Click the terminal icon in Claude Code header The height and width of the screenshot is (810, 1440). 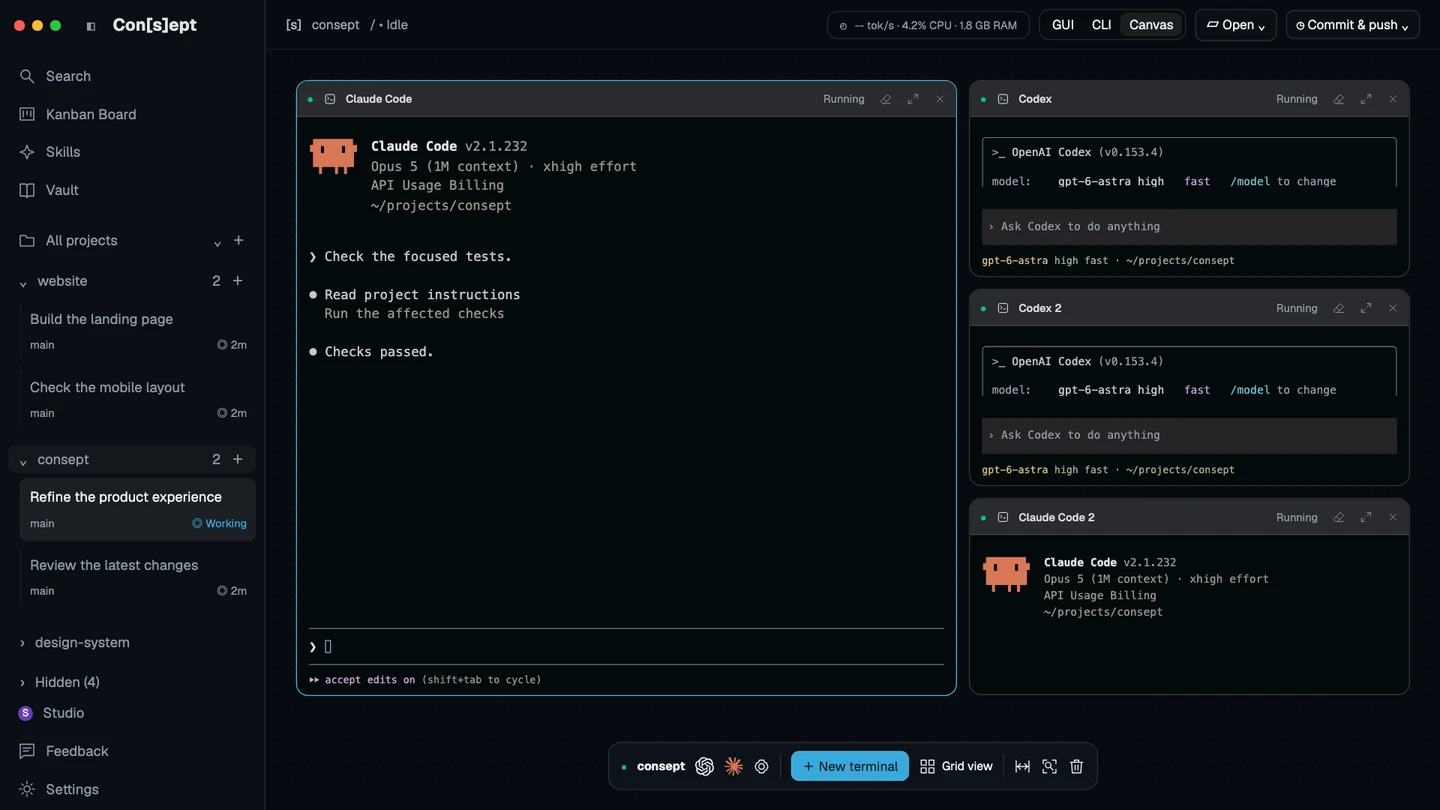(330, 99)
